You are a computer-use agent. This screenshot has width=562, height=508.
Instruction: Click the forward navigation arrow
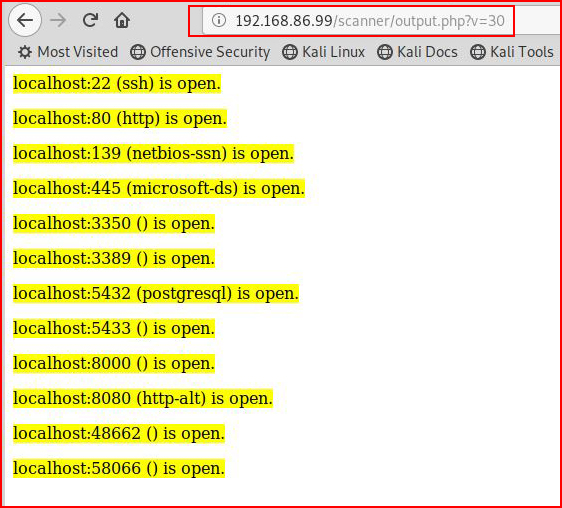[58, 20]
